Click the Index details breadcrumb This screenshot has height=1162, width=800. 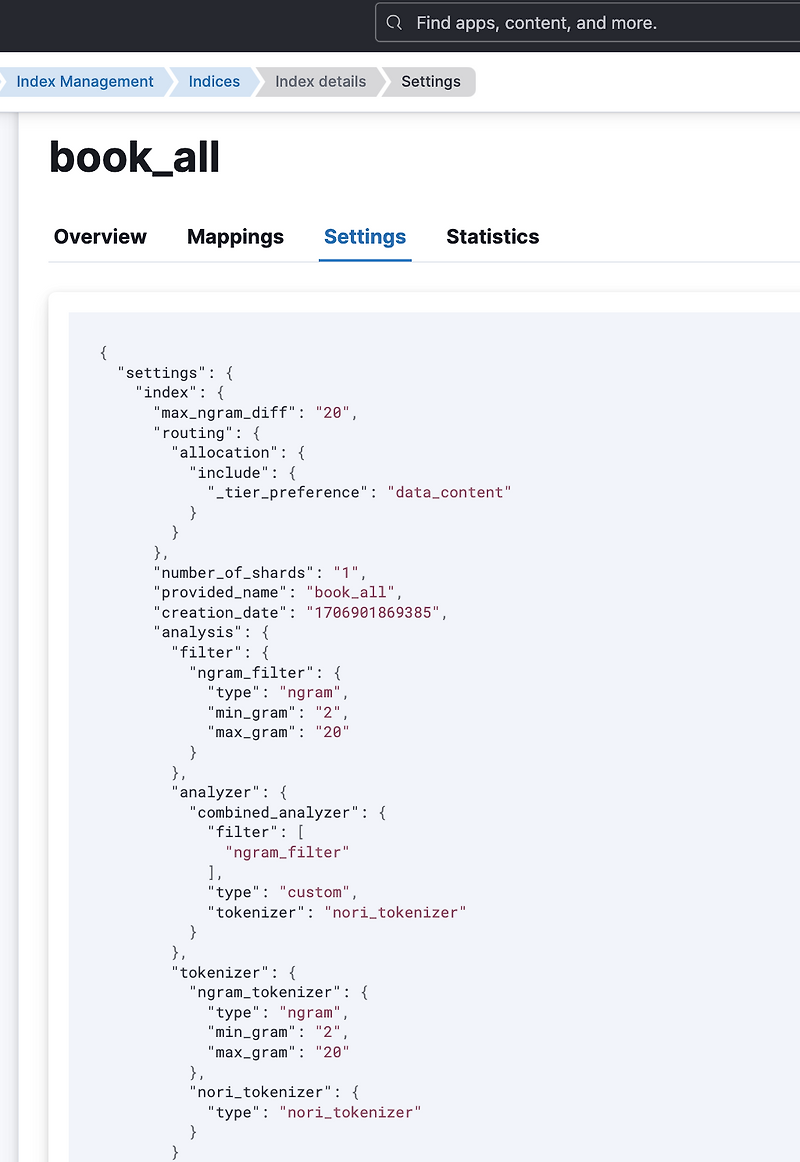[318, 81]
